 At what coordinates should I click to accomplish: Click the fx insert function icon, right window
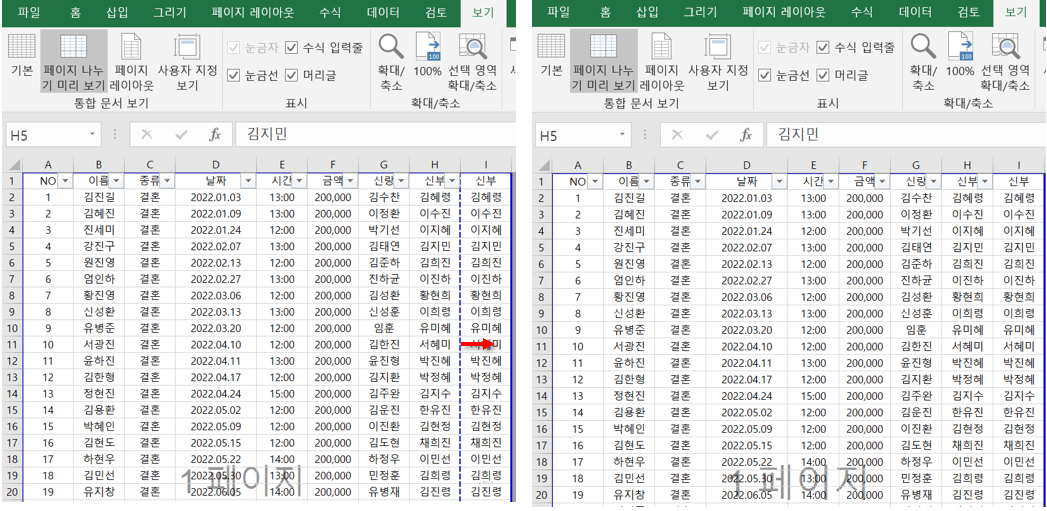pos(747,135)
